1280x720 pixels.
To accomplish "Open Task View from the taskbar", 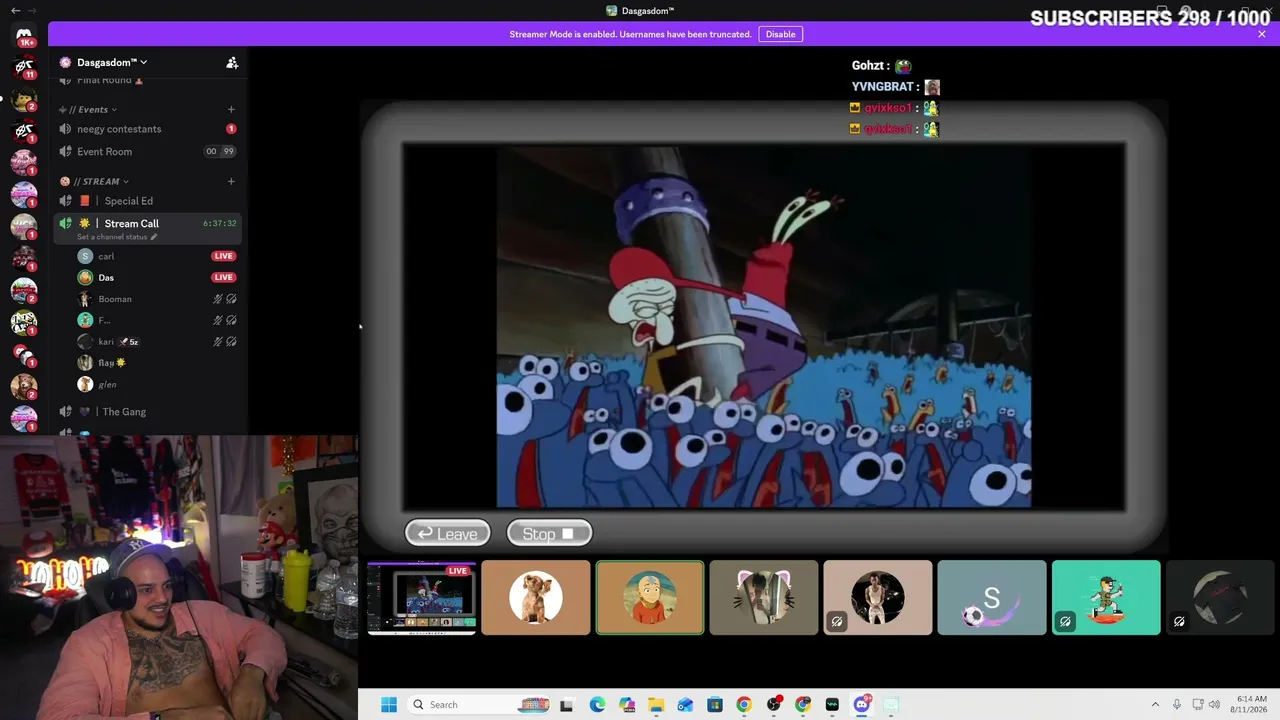I will [x=567, y=705].
